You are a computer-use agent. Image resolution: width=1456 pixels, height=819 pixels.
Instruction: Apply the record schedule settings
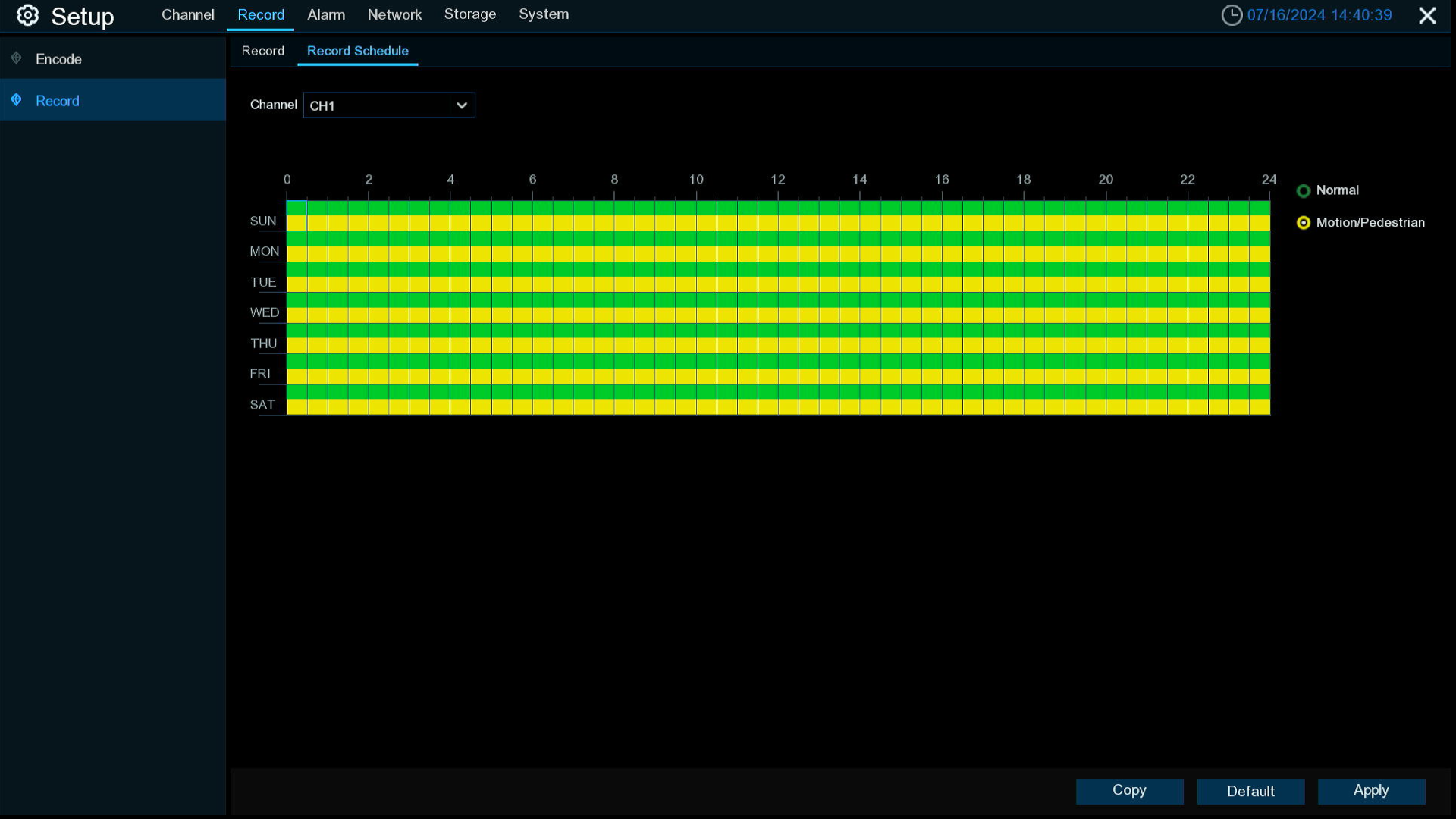tap(1371, 791)
